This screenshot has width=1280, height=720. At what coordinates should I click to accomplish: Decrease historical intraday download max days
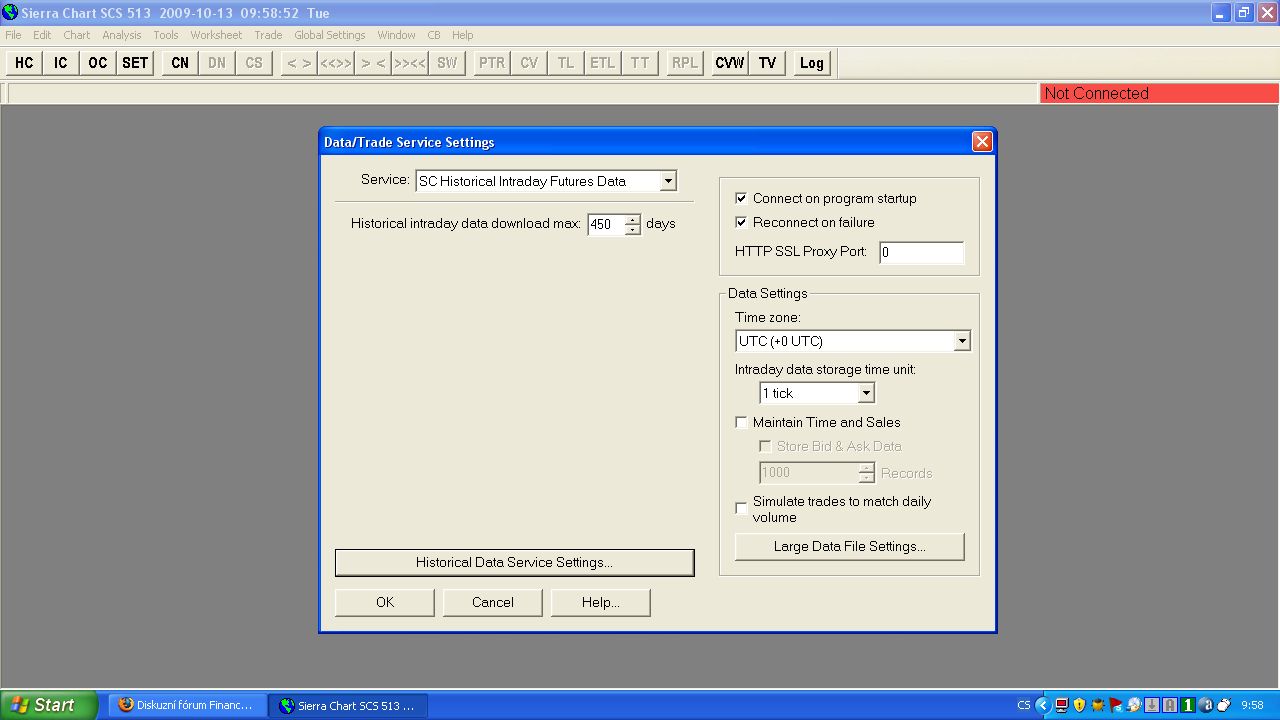pyautogui.click(x=632, y=229)
